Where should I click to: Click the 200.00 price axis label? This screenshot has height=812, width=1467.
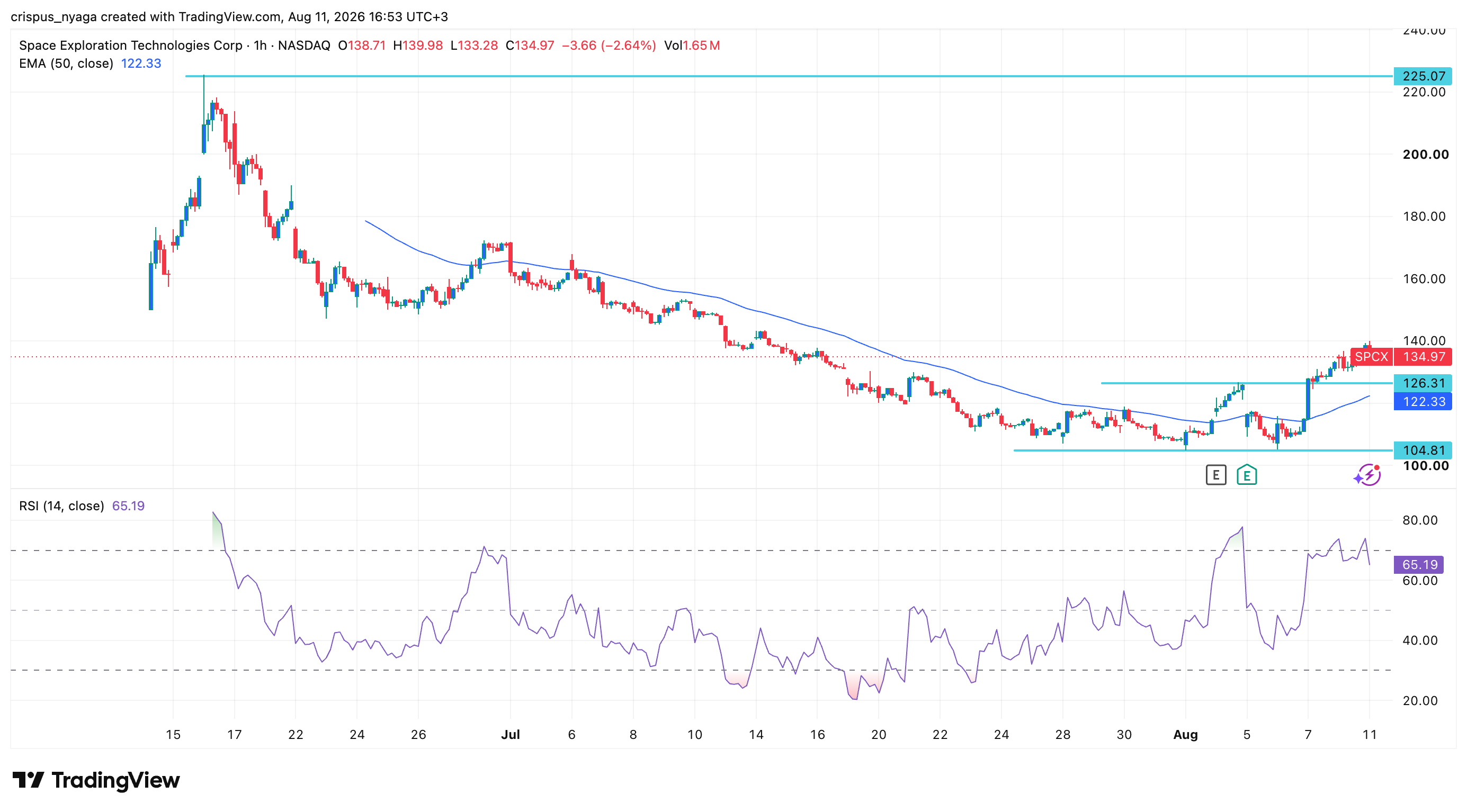click(x=1426, y=154)
